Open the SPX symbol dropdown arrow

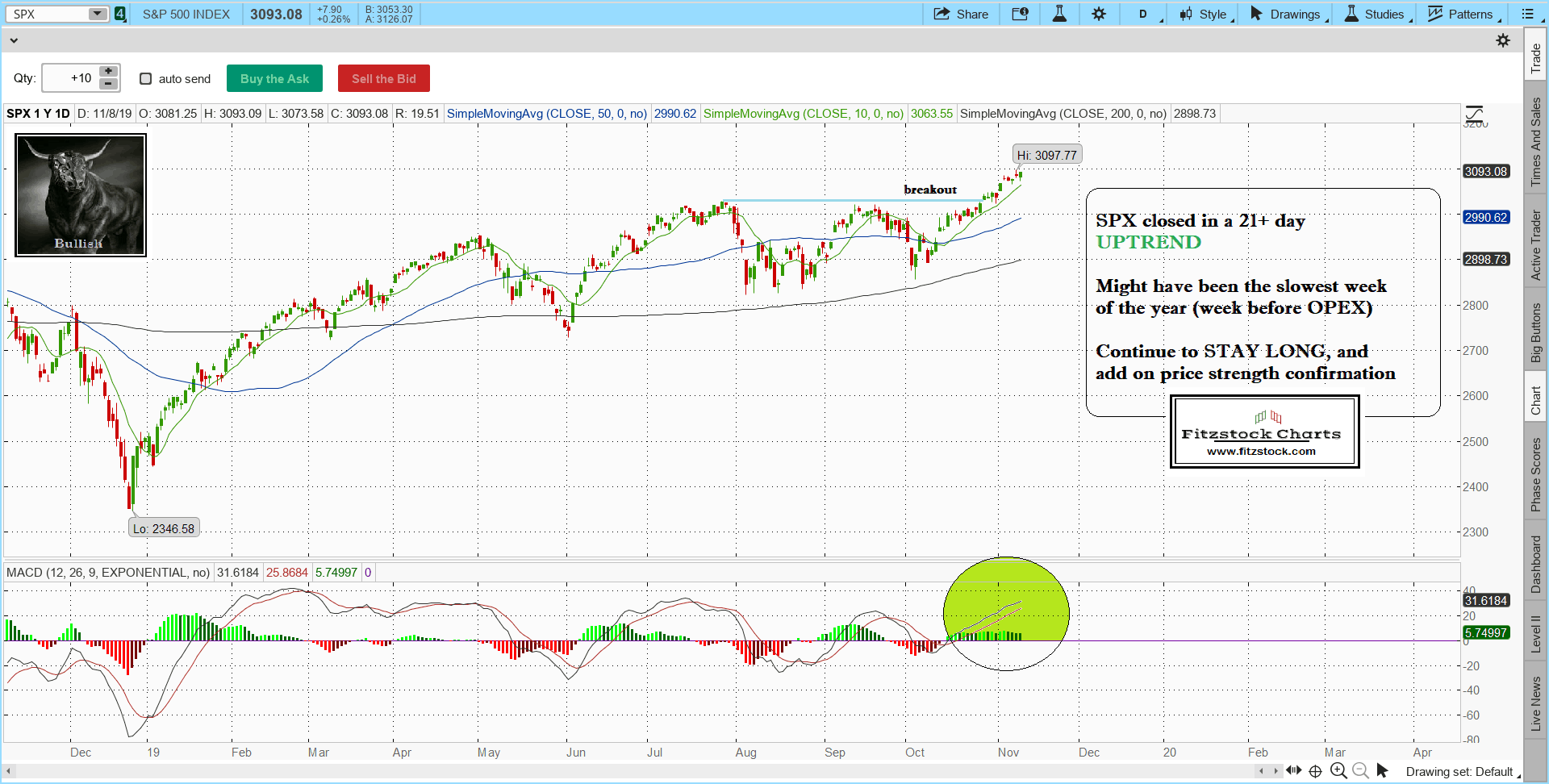(x=97, y=14)
